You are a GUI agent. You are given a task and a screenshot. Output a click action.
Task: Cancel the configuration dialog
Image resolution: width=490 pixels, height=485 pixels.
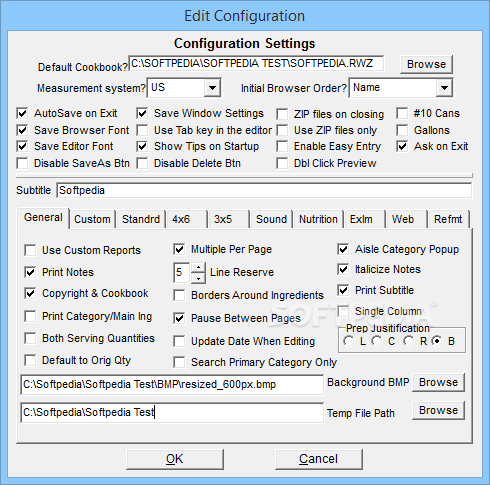tap(319, 459)
